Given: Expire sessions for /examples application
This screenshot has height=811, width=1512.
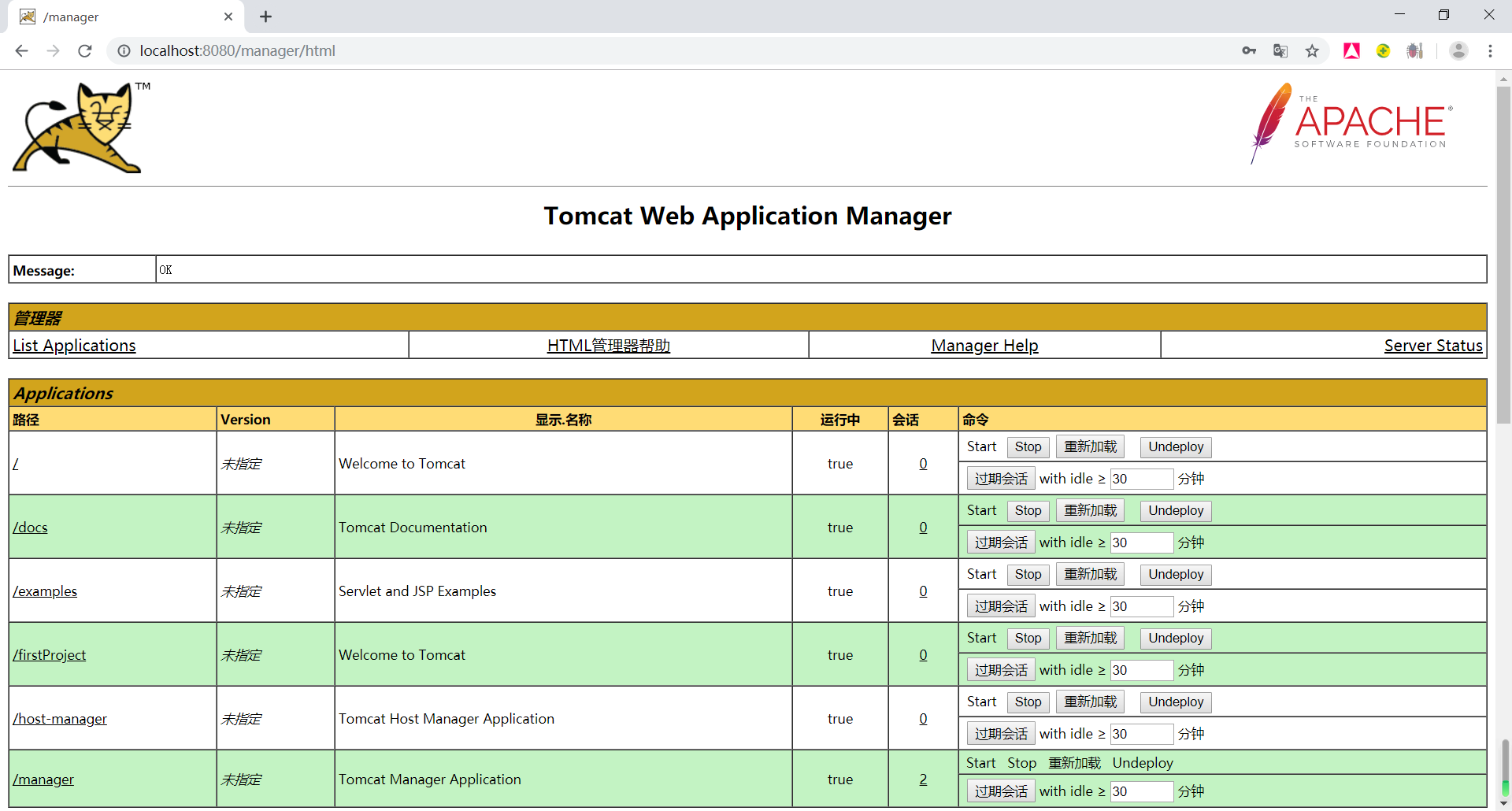Looking at the screenshot, I should coord(1000,606).
